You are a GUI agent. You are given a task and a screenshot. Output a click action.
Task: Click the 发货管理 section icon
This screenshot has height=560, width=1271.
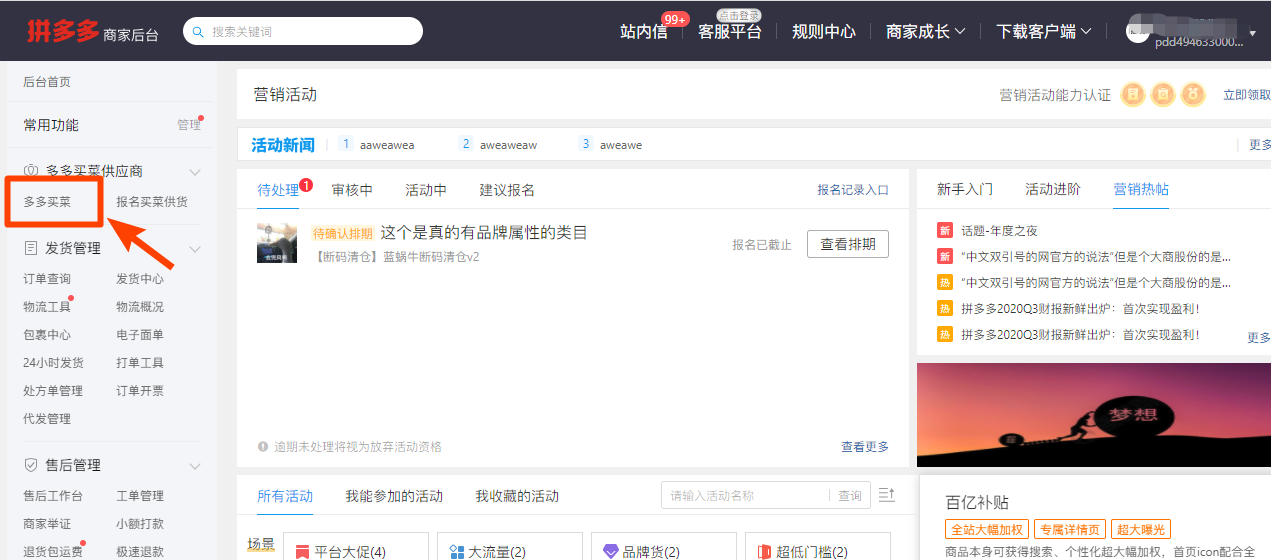click(x=31, y=248)
